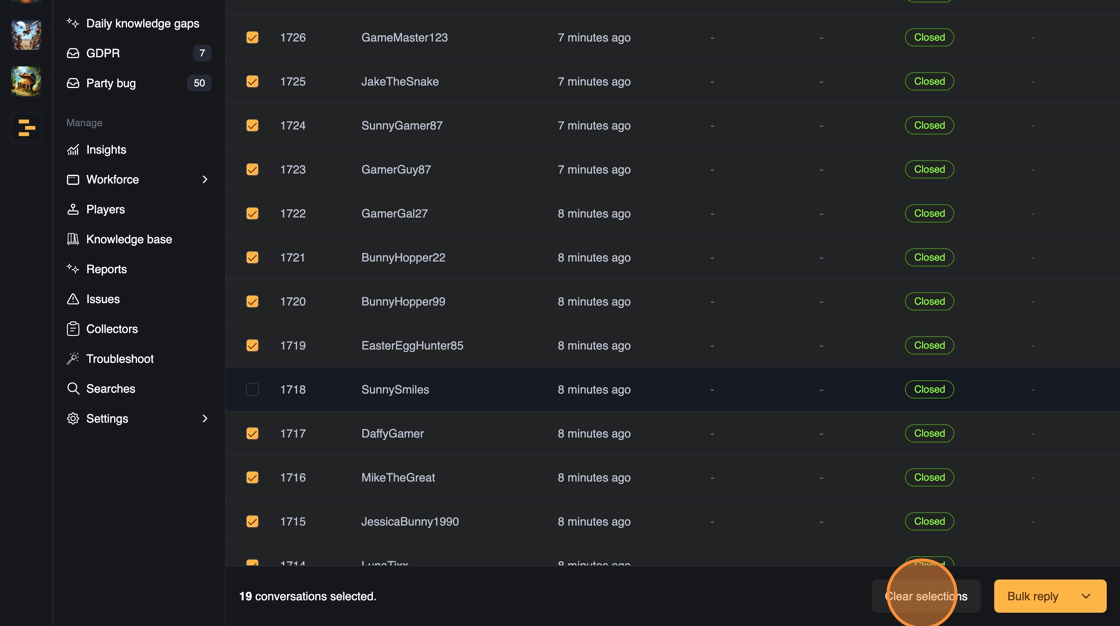Viewport: 1120px width, 626px height.
Task: Go to Issues page
Action: point(103,299)
